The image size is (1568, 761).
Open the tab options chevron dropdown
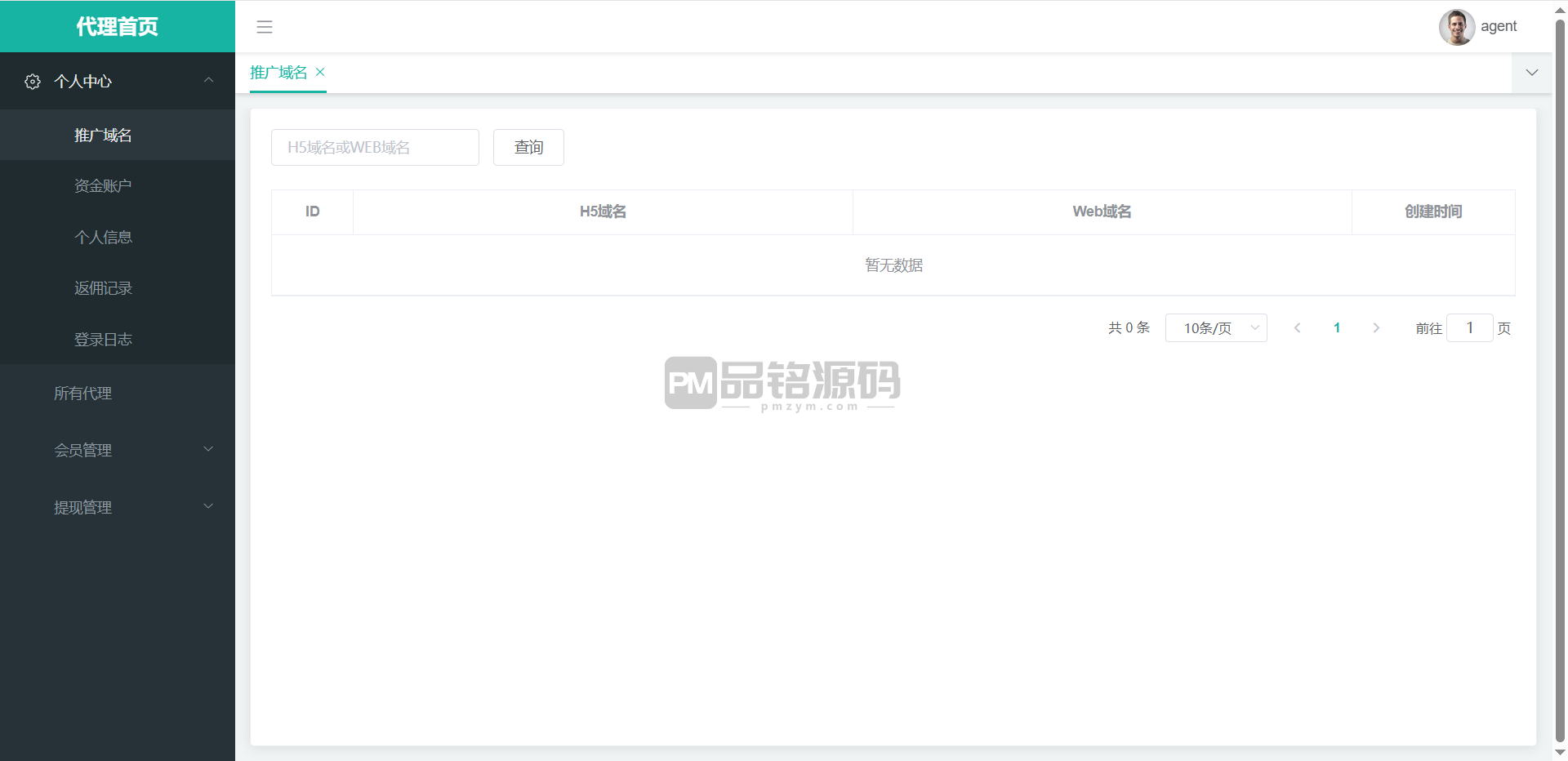[x=1532, y=73]
